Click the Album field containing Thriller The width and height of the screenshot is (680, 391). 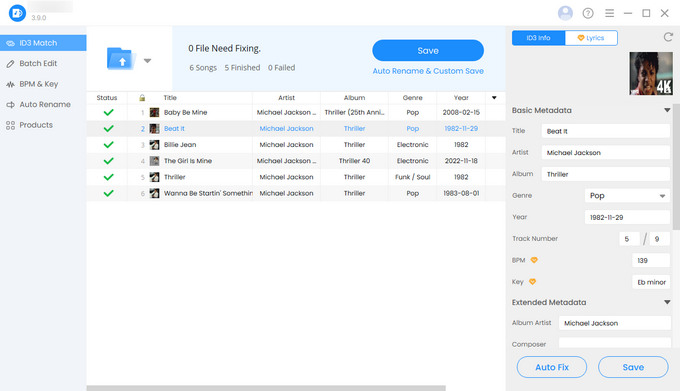(605, 174)
